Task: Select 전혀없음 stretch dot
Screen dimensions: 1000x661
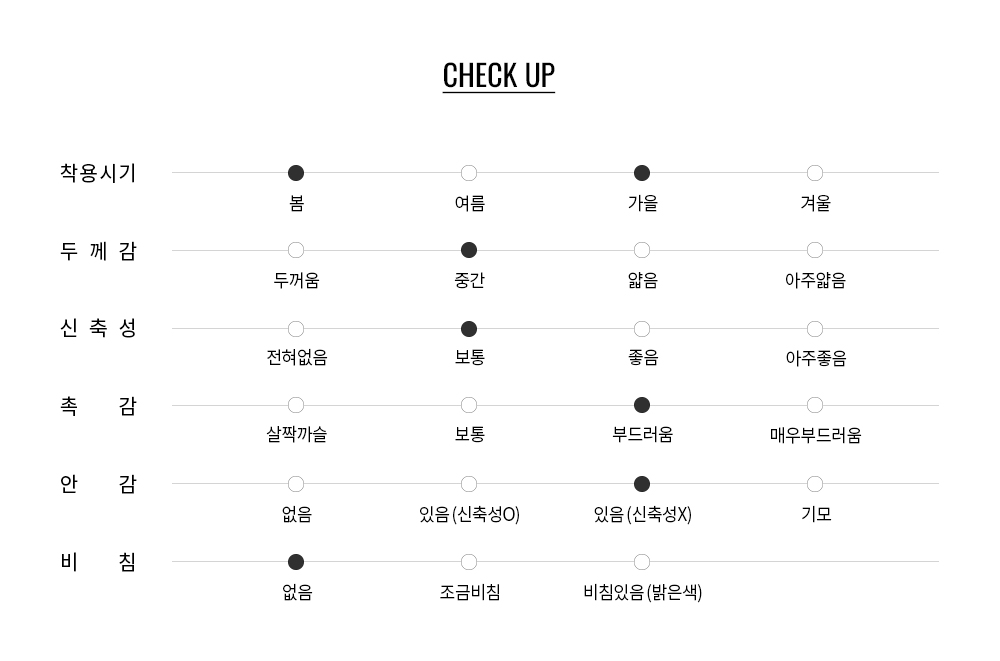Action: 296,329
